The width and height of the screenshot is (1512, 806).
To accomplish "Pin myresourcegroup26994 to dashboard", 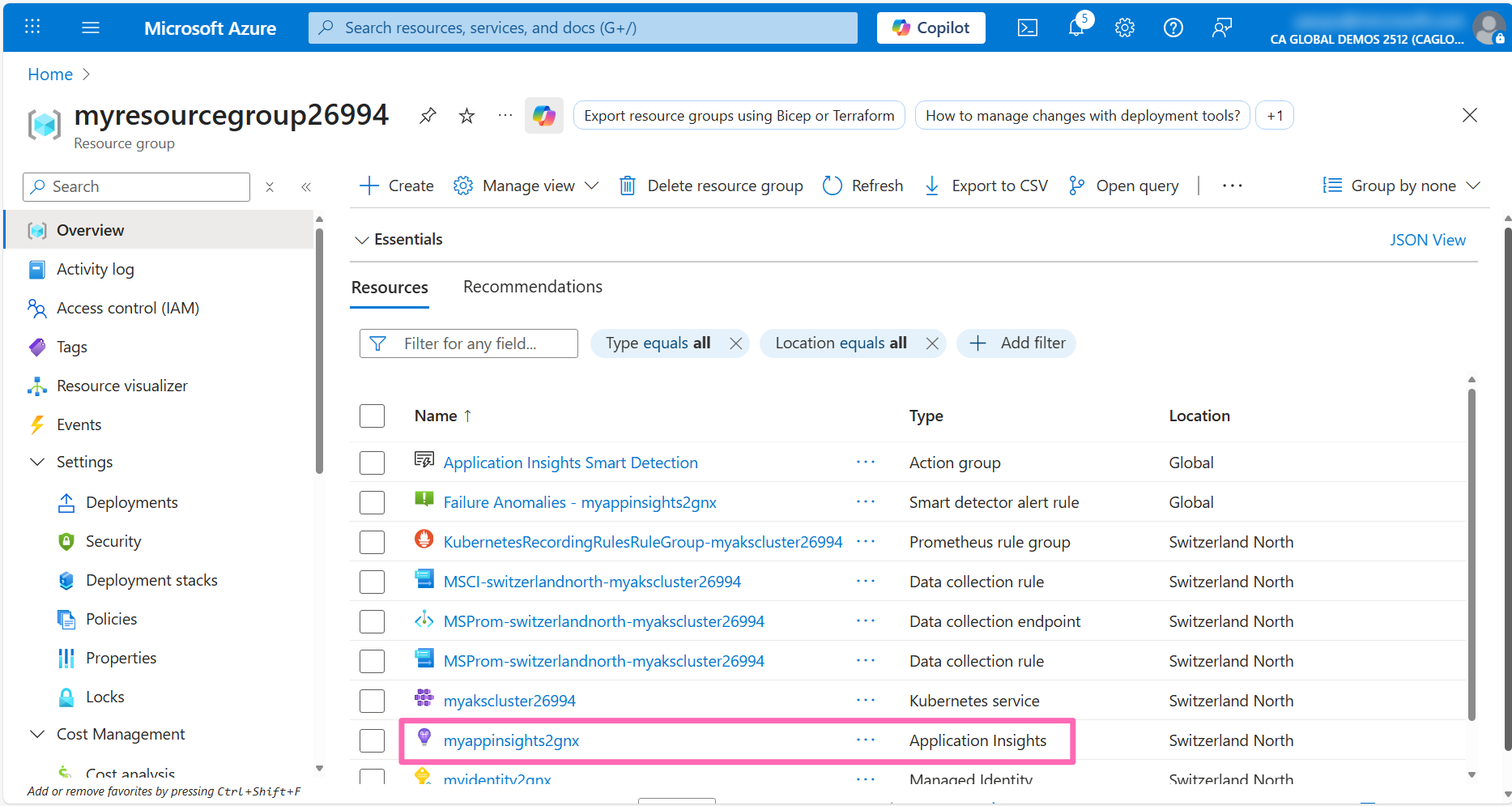I will (x=428, y=115).
